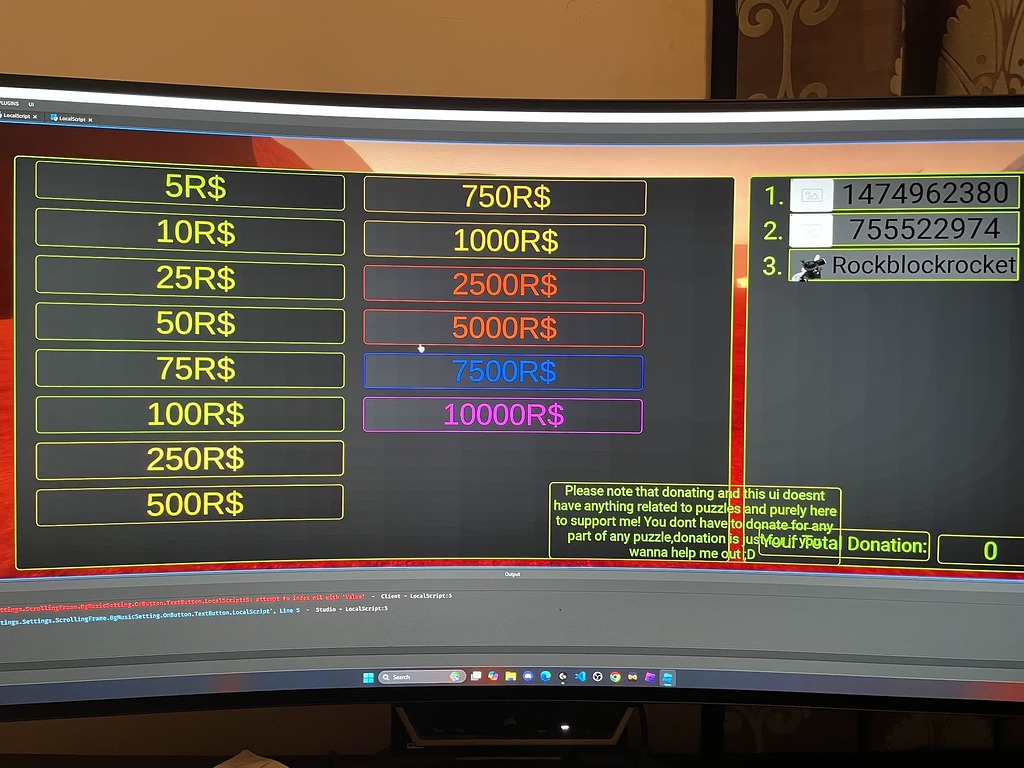This screenshot has height=768, width=1024.
Task: Open Task View from the taskbar
Action: click(476, 676)
